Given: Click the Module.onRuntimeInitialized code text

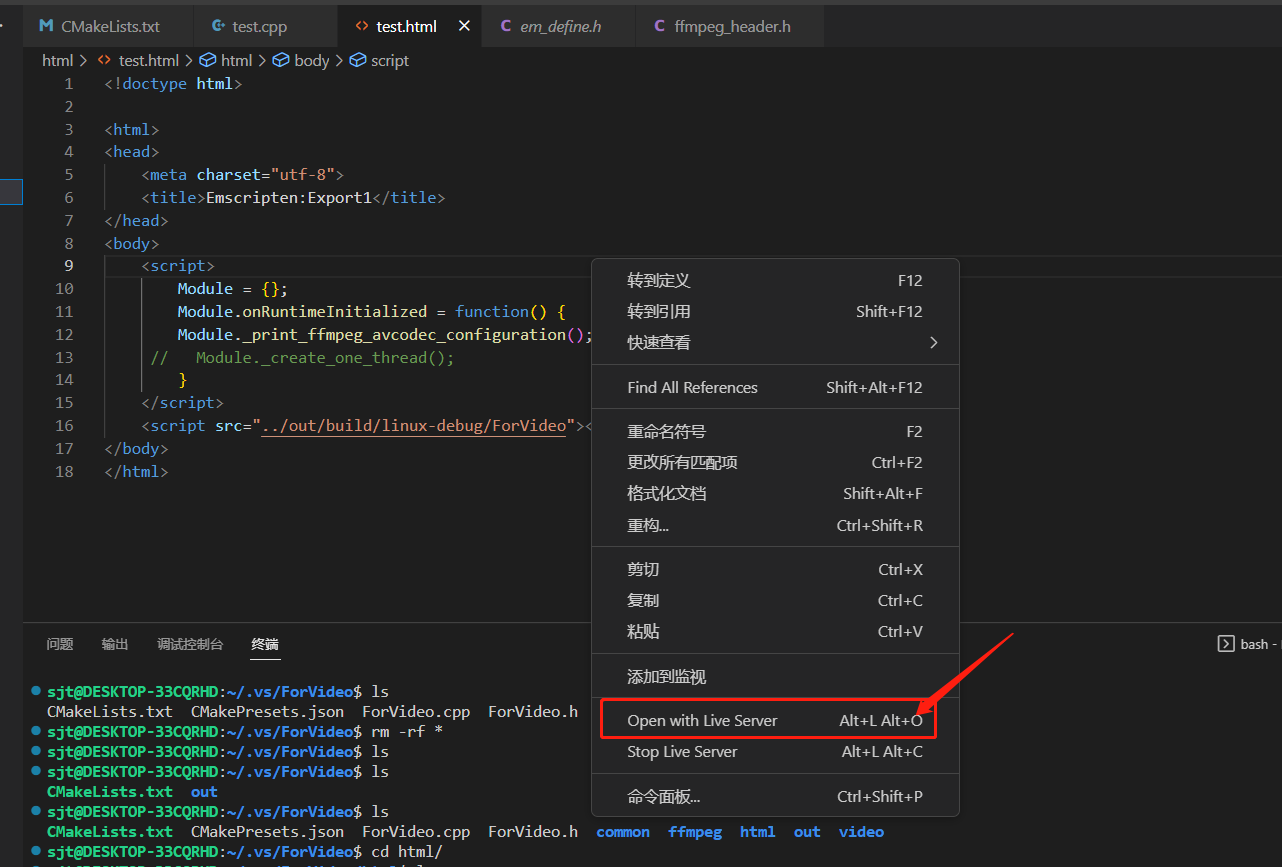Looking at the screenshot, I should pos(302,311).
